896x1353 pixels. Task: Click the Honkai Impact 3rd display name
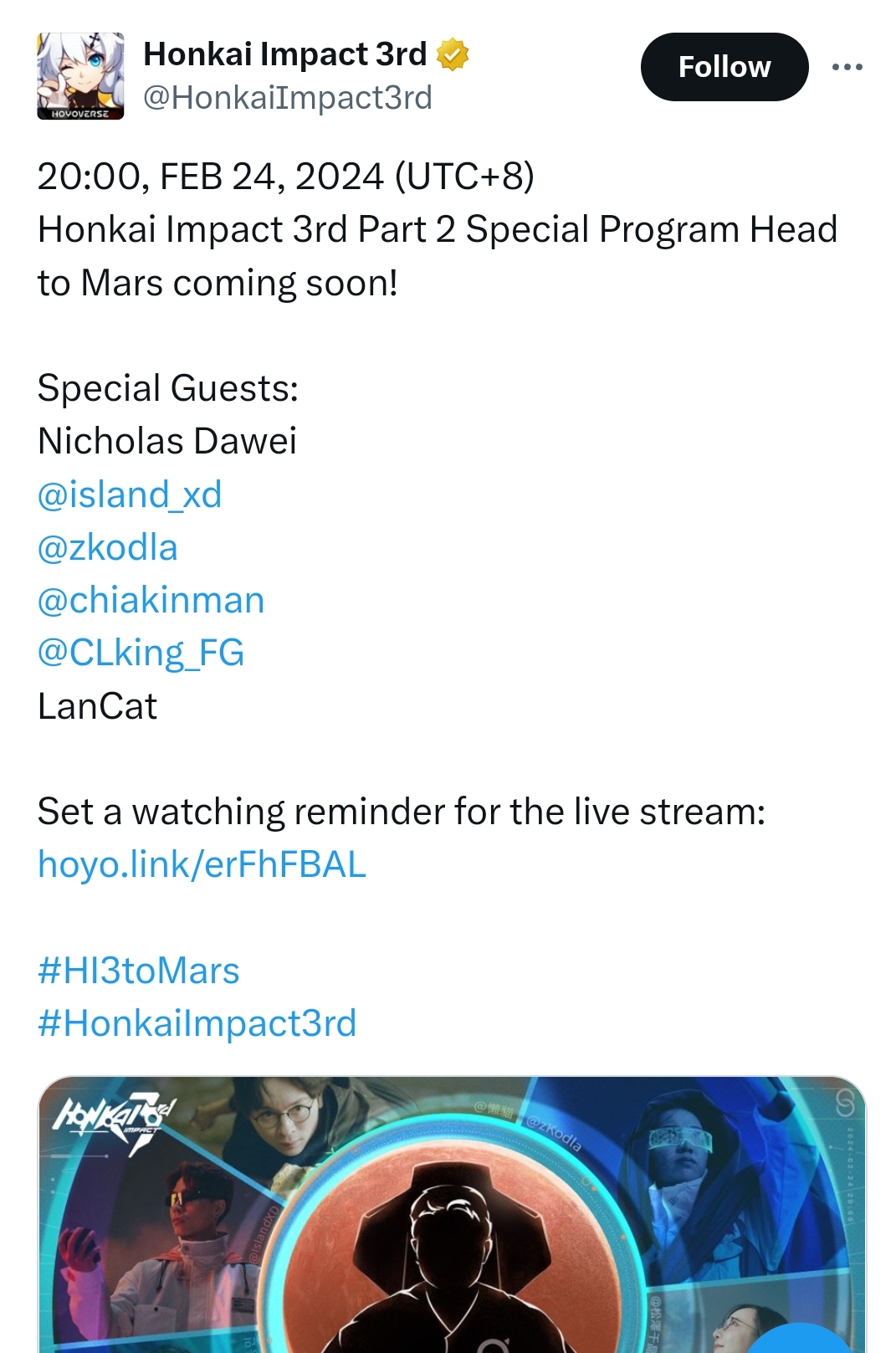pyautogui.click(x=285, y=54)
